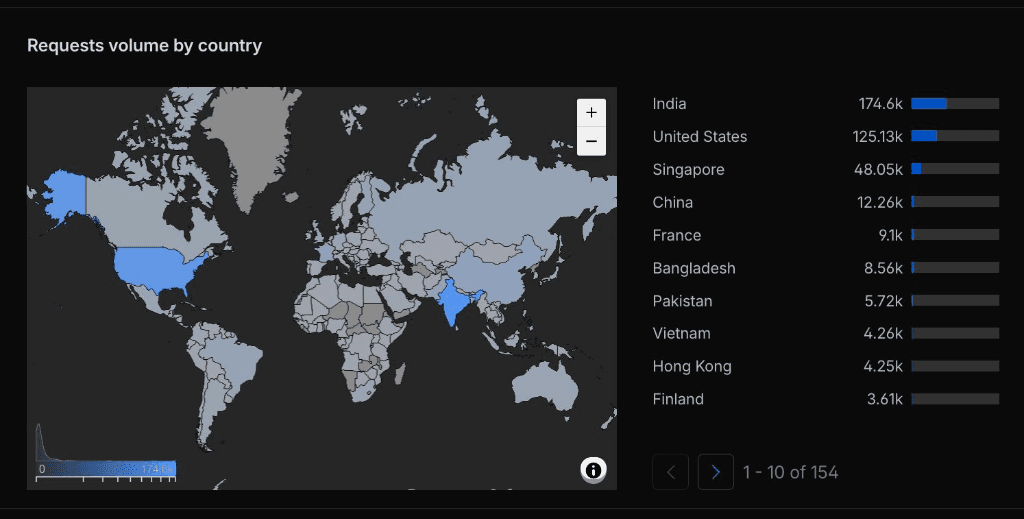Click the 8.56k value for Bangladesh
This screenshot has width=1024, height=519.
pos(883,268)
